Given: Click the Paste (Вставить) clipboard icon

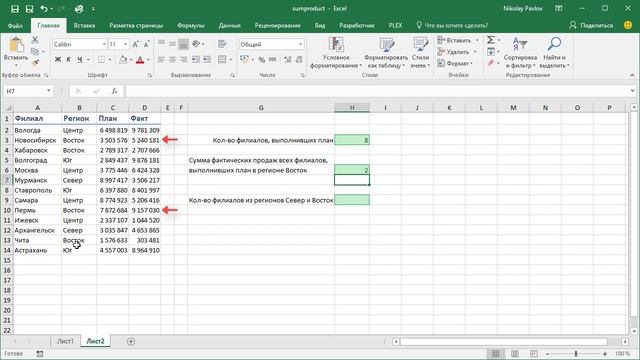Looking at the screenshot, I should 16,45.
